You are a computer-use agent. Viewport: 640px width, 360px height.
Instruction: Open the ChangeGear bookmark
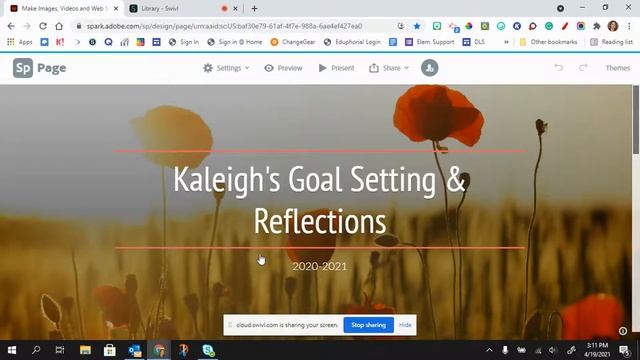[293, 42]
